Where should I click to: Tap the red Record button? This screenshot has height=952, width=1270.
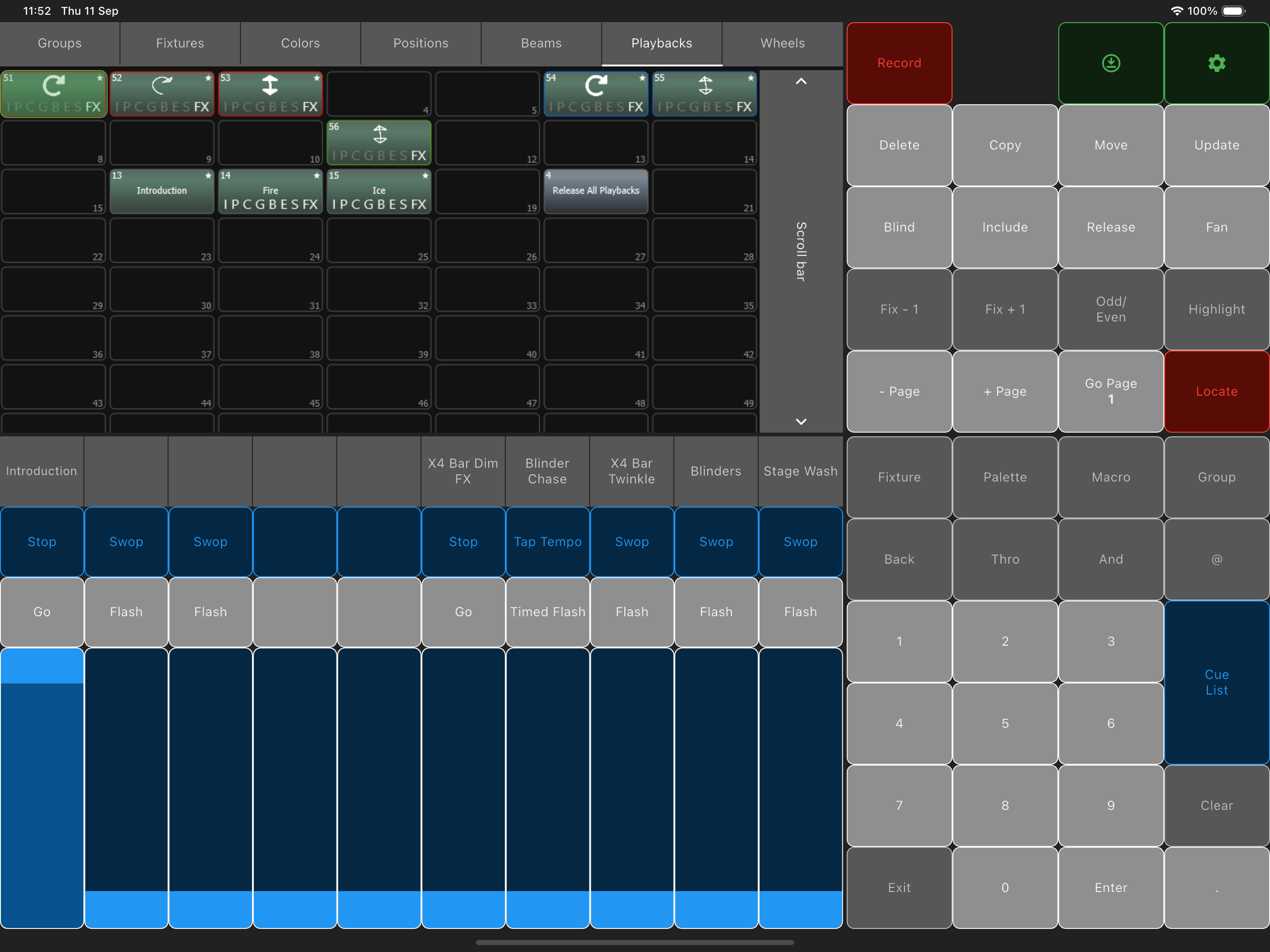[899, 63]
